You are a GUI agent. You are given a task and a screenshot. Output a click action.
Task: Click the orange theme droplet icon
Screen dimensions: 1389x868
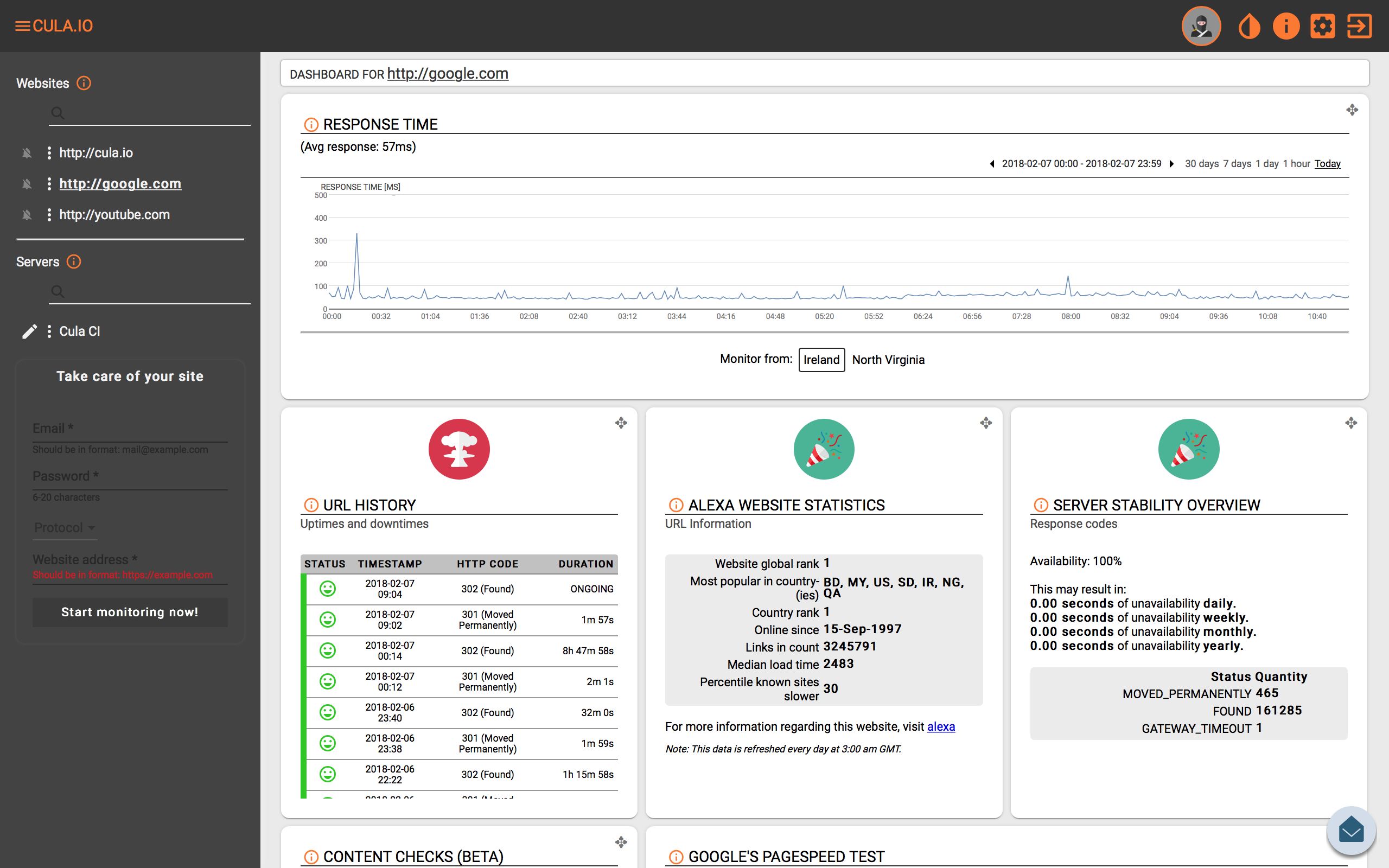tap(1249, 26)
